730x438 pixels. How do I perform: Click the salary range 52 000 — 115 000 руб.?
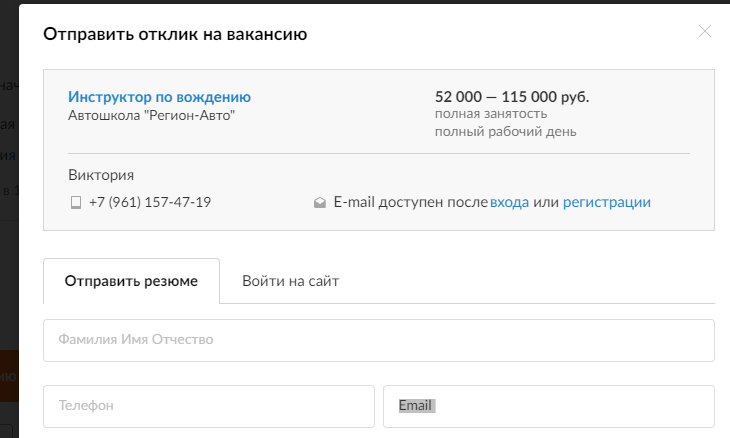point(511,97)
